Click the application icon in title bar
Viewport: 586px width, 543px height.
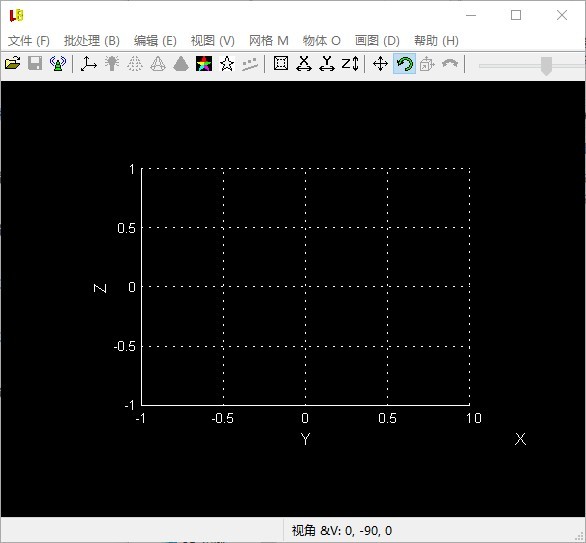pos(16,15)
